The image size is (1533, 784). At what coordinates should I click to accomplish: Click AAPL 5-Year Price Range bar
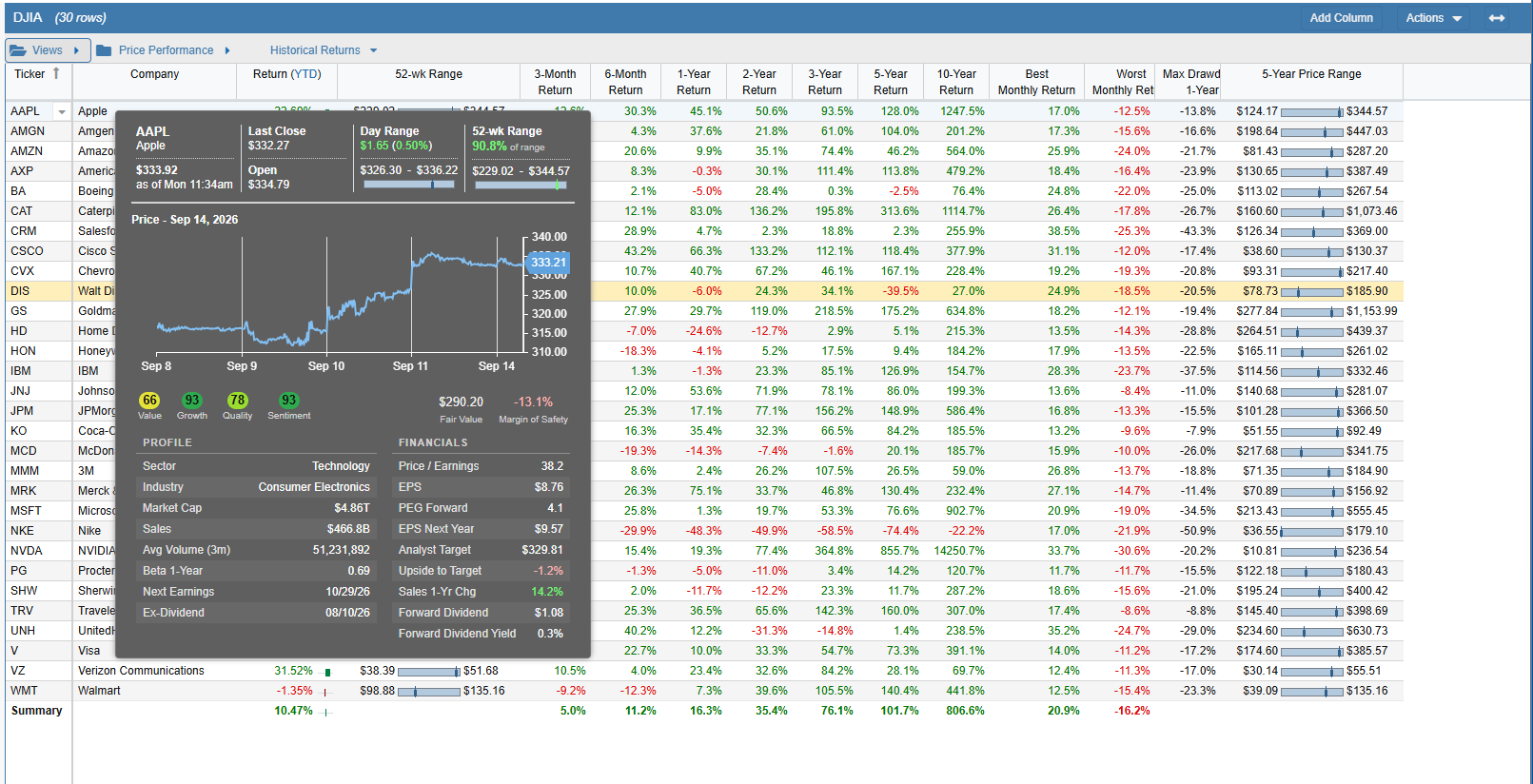[x=1312, y=112]
